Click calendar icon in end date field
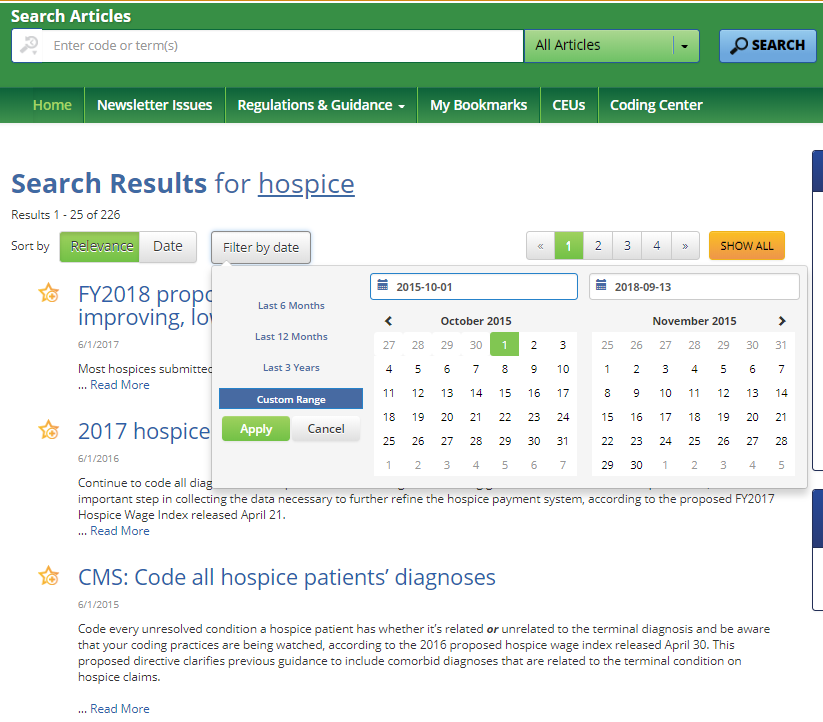This screenshot has height=722, width=823. (x=602, y=287)
